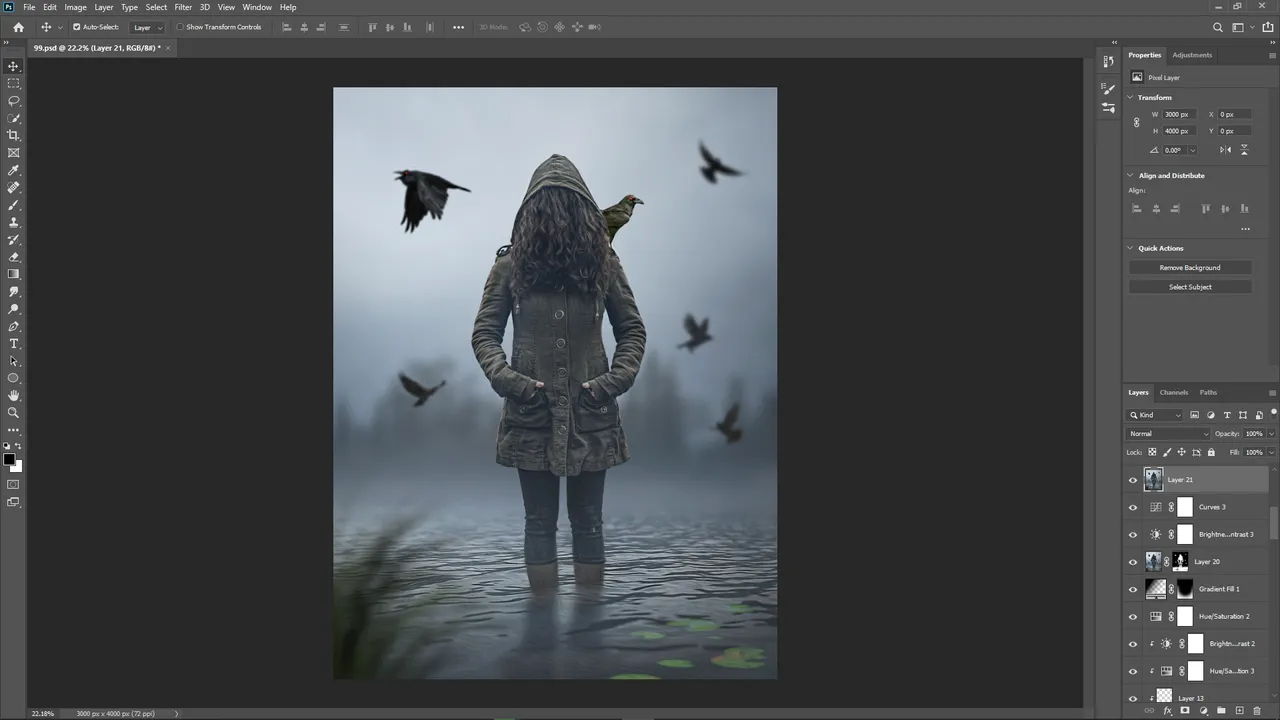Viewport: 1280px width, 720px height.
Task: Select the Lasso tool
Action: (x=13, y=101)
